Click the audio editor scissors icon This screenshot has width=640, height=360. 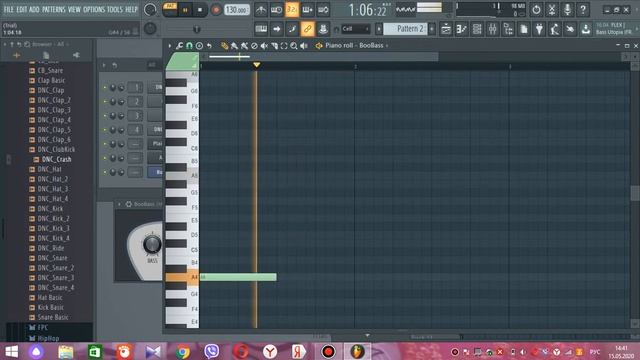(552, 10)
